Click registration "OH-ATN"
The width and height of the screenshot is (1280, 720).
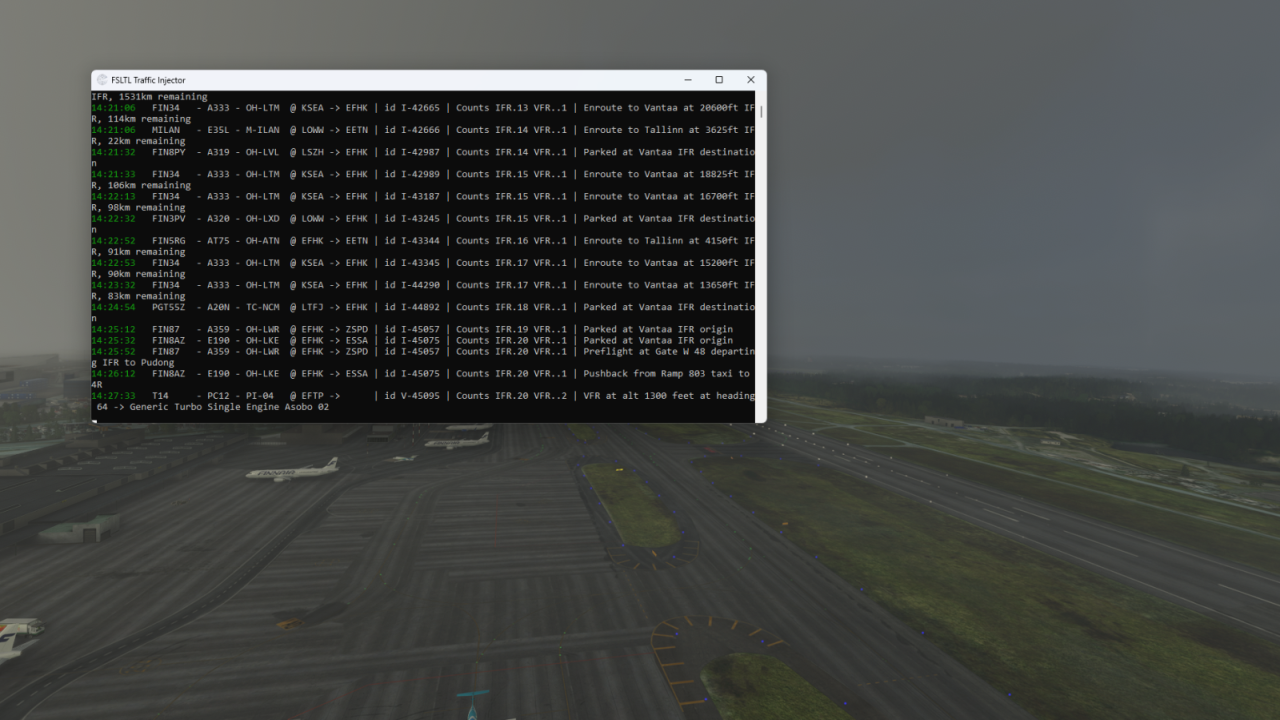pos(263,241)
